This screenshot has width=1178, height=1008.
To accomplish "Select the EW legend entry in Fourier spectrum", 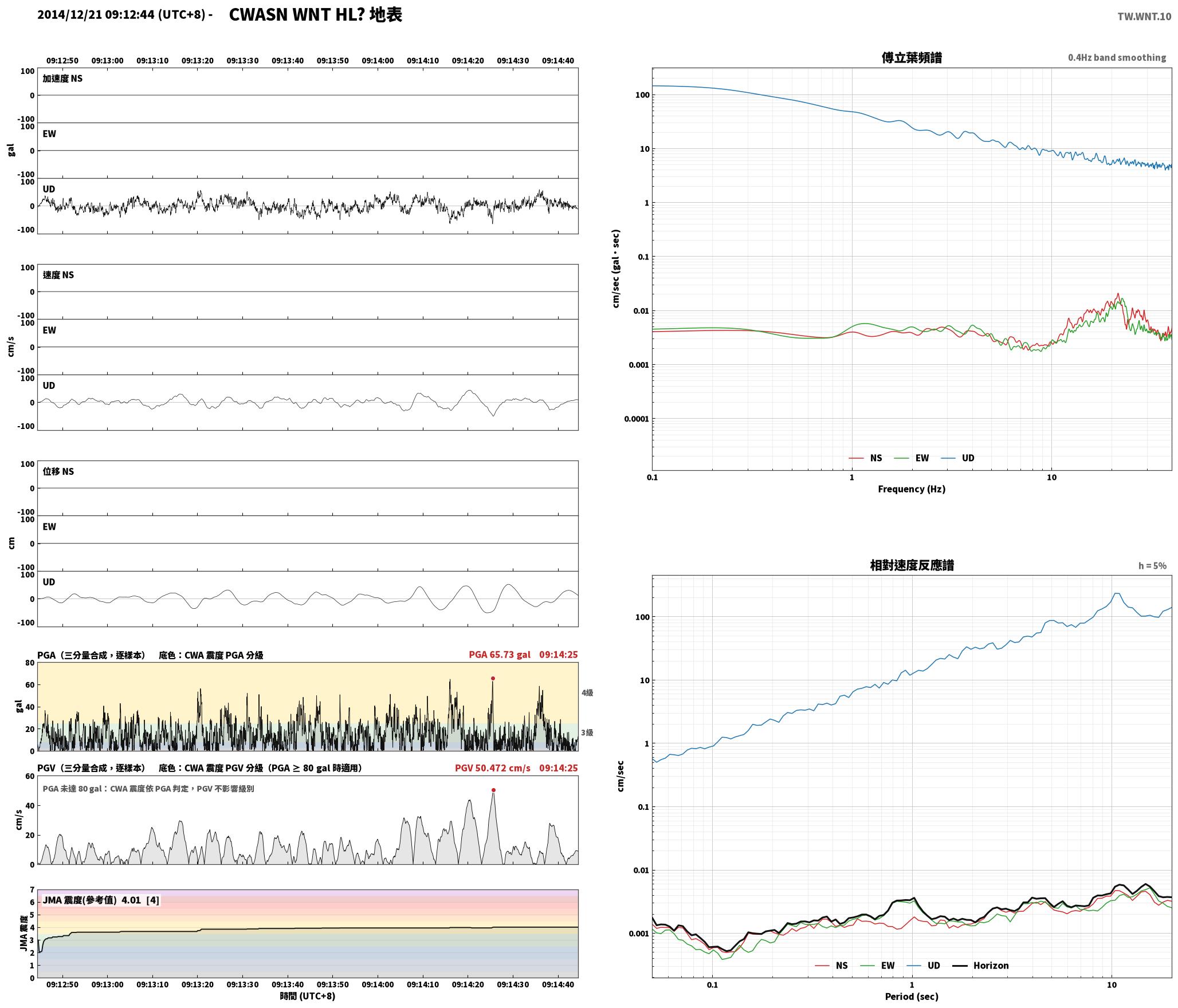I will coord(911,458).
